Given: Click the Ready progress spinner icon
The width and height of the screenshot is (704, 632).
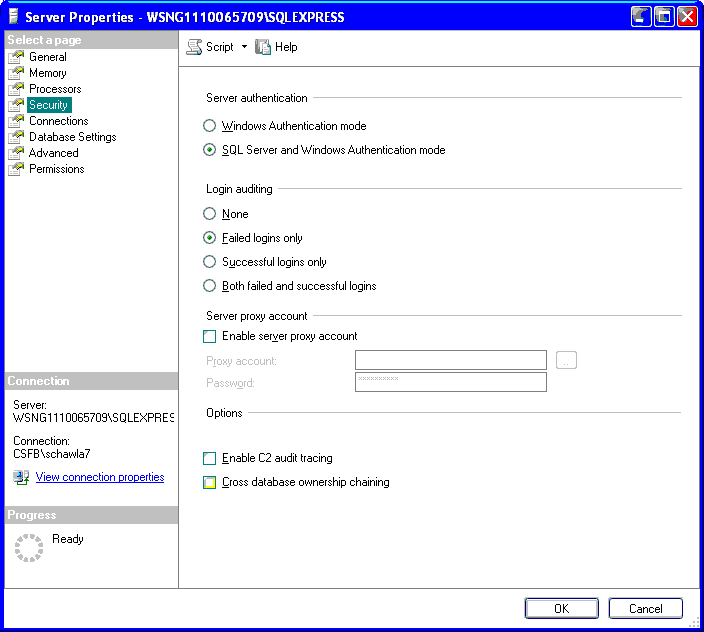Looking at the screenshot, I should point(29,548).
